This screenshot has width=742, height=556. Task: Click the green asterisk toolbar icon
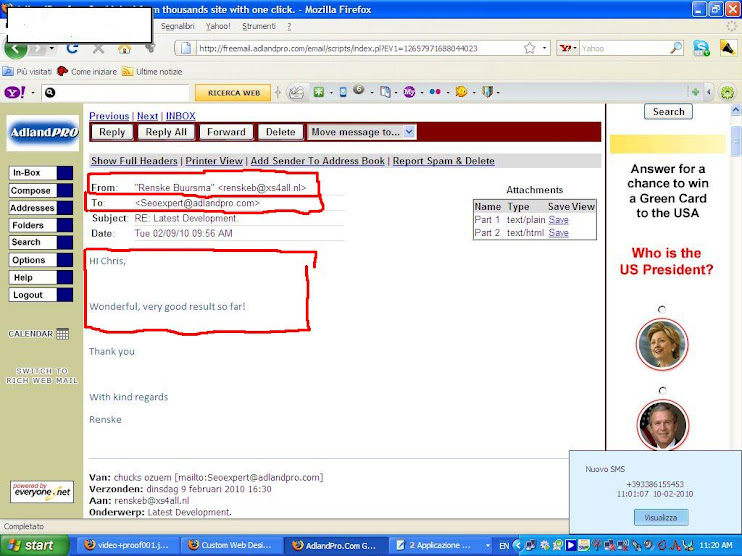click(x=319, y=92)
